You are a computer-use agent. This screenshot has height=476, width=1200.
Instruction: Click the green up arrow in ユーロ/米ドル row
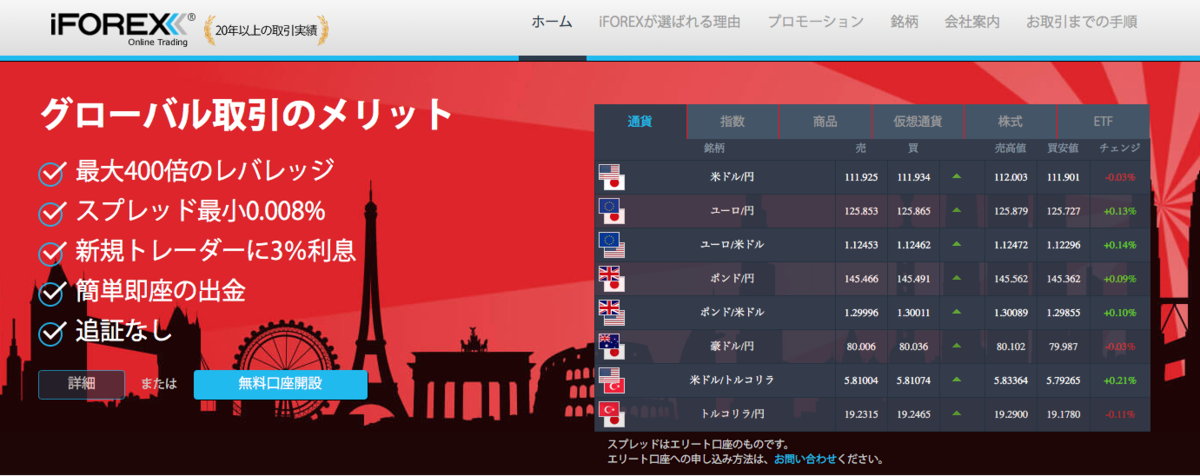[x=957, y=245]
